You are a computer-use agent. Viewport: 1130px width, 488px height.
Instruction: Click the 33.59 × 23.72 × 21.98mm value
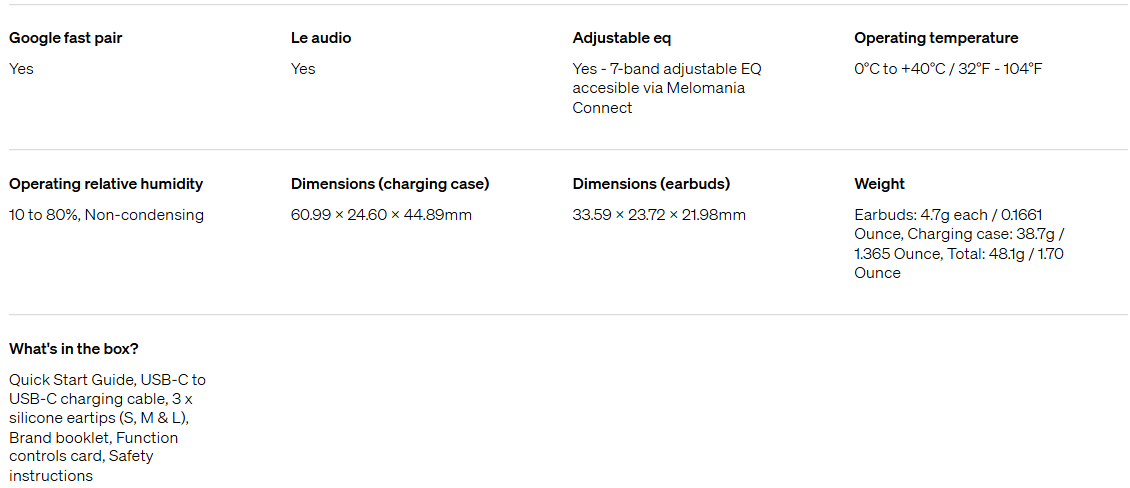tap(659, 215)
